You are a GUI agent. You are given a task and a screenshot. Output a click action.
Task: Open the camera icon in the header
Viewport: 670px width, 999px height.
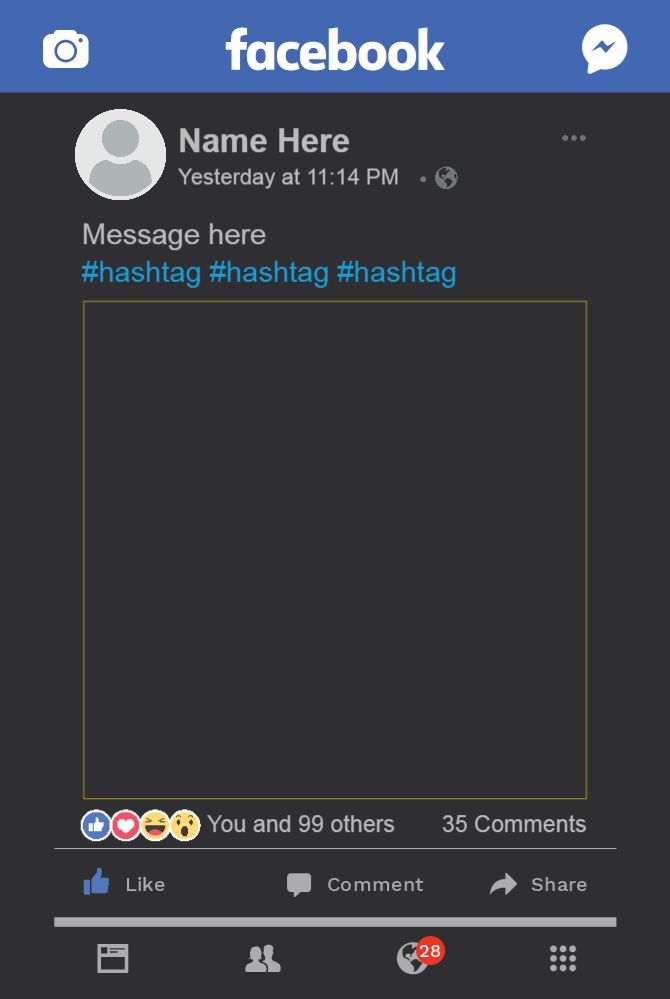point(66,49)
